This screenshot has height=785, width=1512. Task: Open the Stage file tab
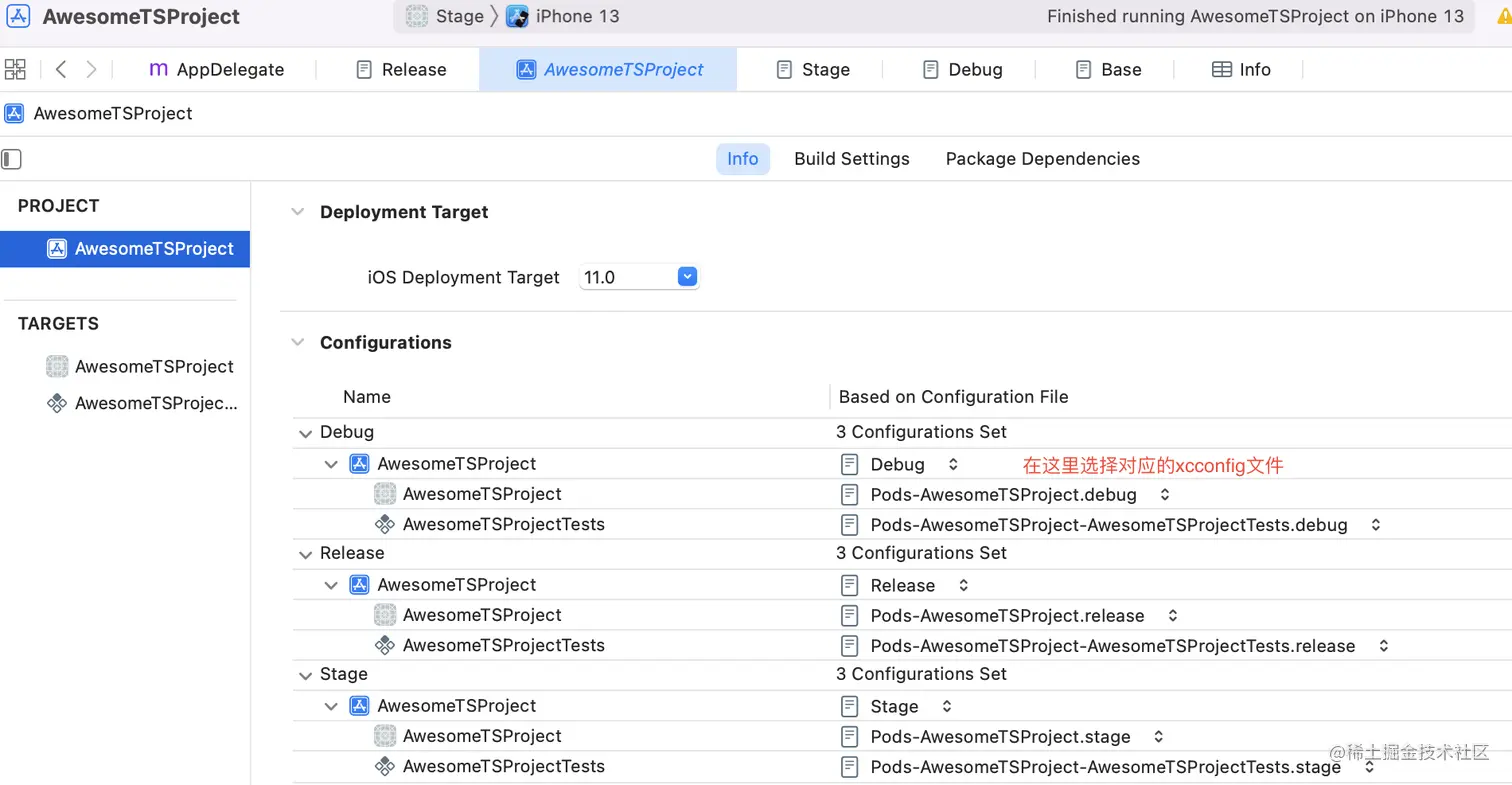813,69
